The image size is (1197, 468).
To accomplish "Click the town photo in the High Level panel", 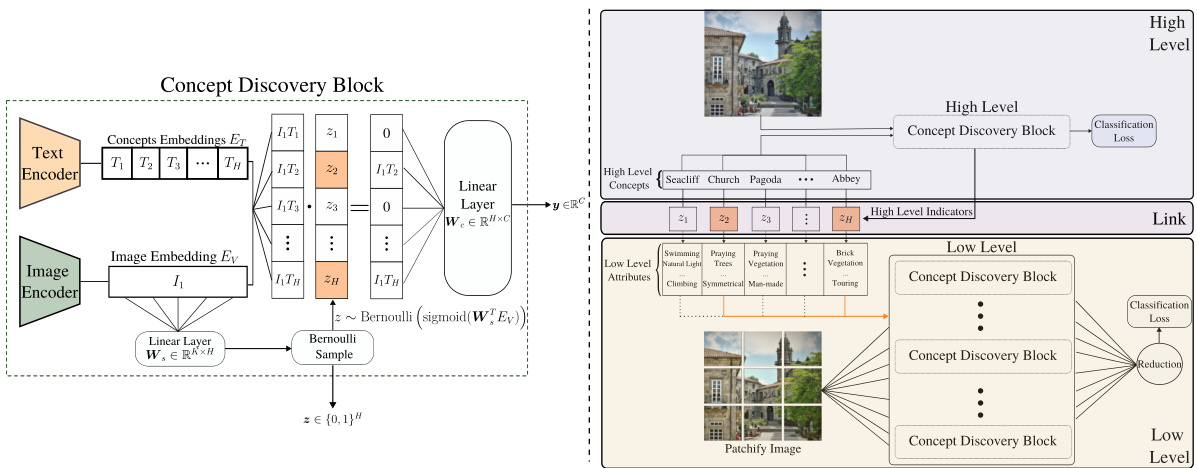I will [763, 63].
